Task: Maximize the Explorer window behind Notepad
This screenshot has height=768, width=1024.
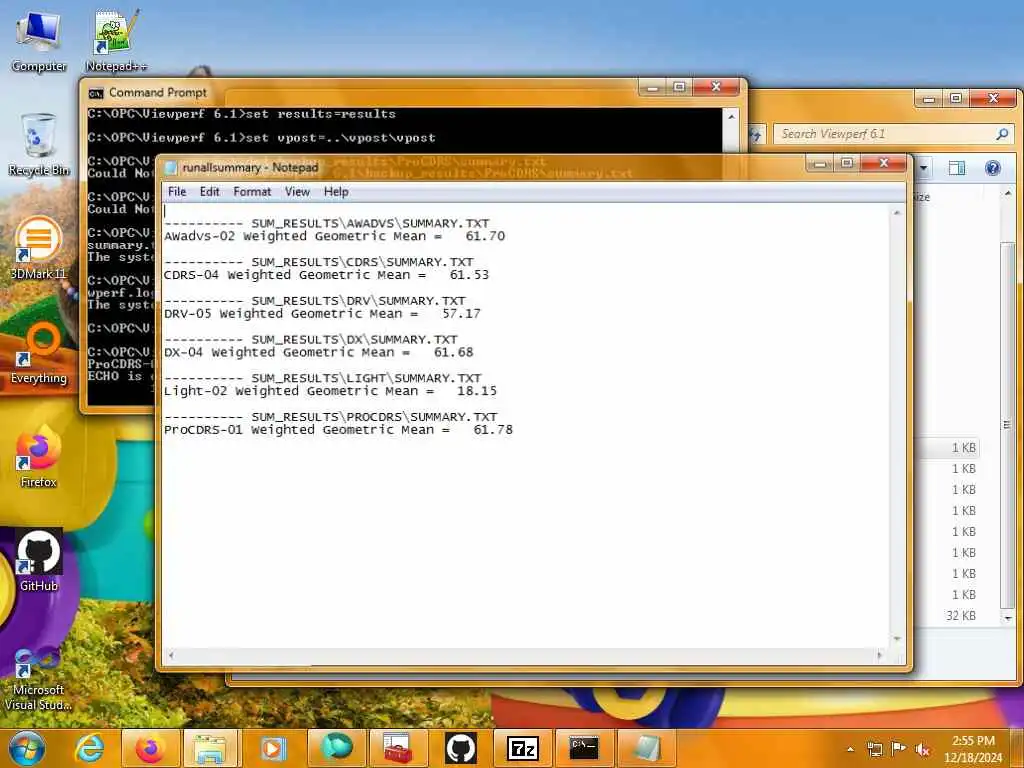Action: click(x=955, y=99)
